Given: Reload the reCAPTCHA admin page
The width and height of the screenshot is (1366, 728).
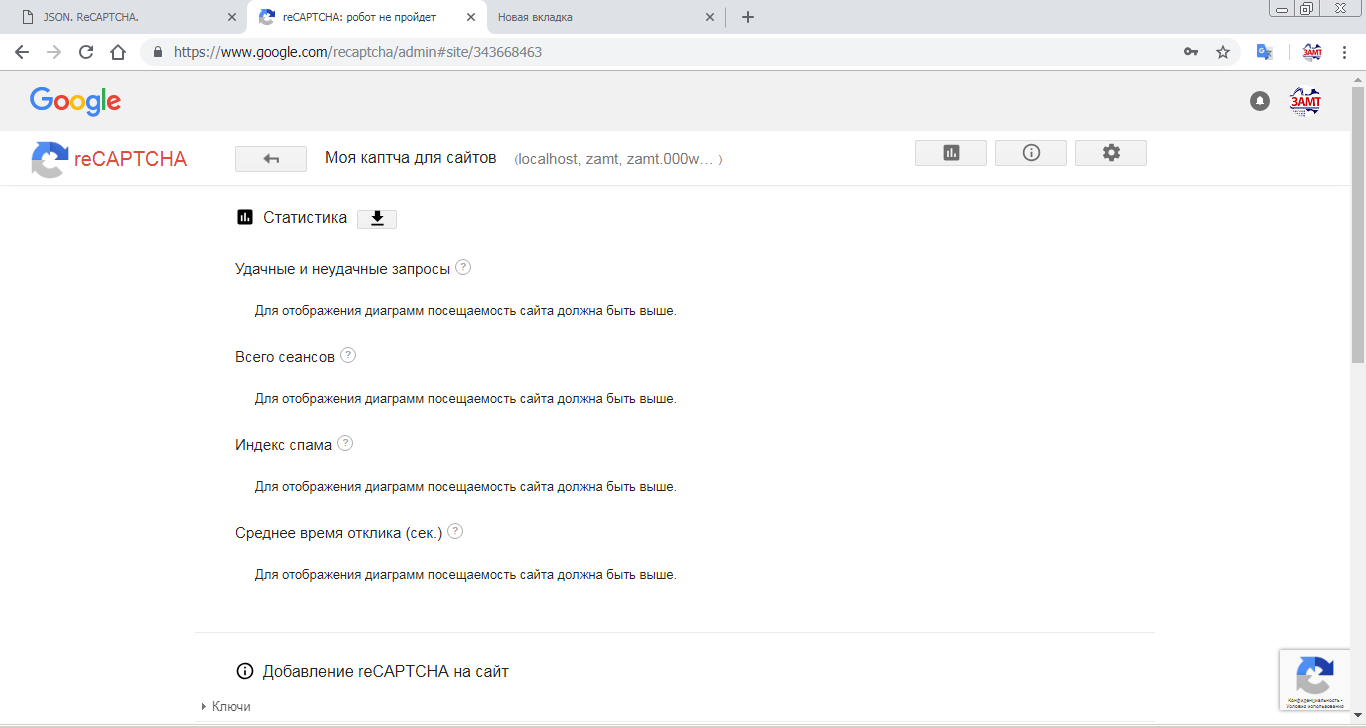Looking at the screenshot, I should click(x=86, y=52).
